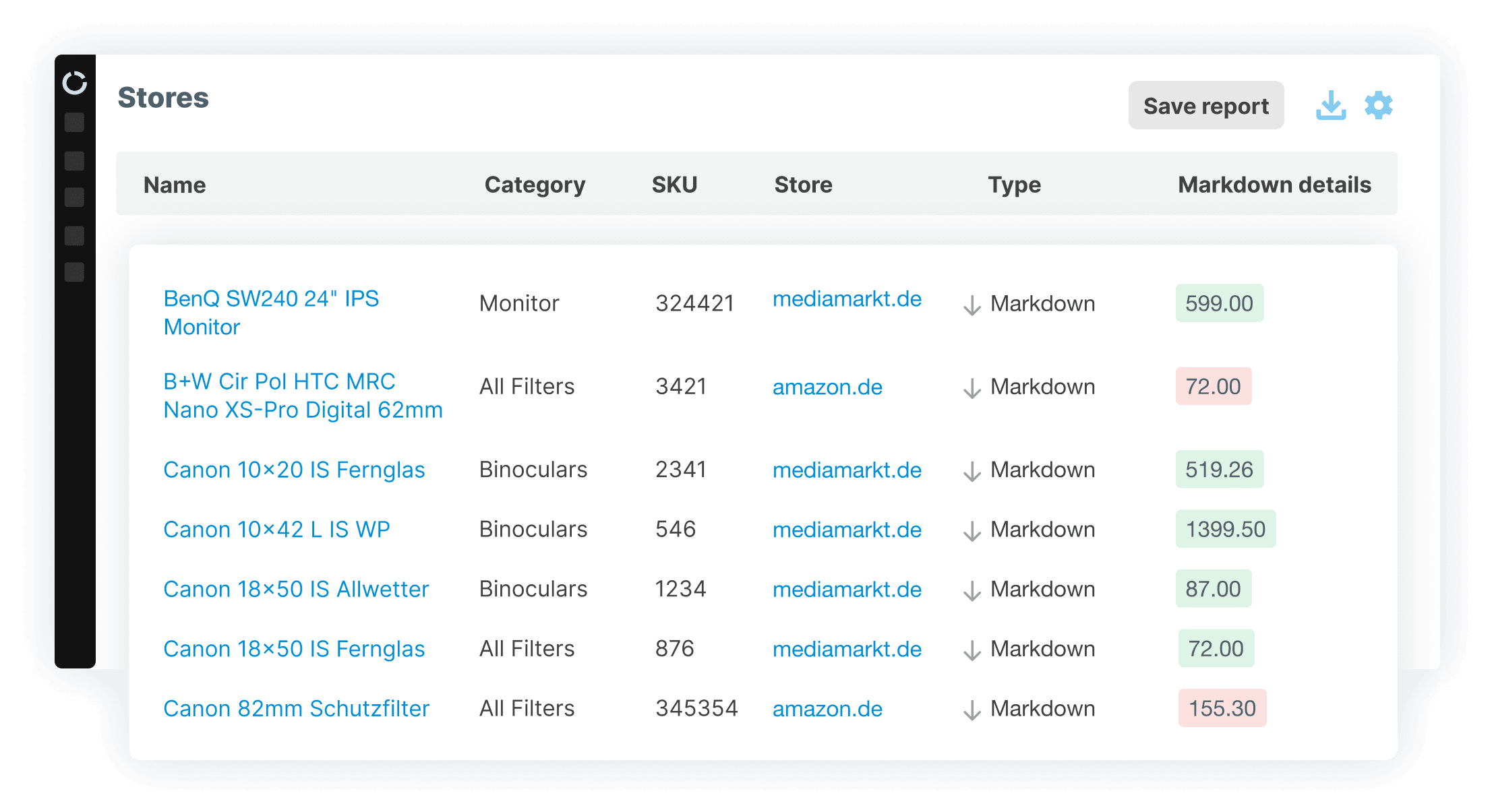Image resolution: width=1492 pixels, height=812 pixels.
Task: Open the Canon 18×50 IS Allwetter link
Action: coord(296,589)
